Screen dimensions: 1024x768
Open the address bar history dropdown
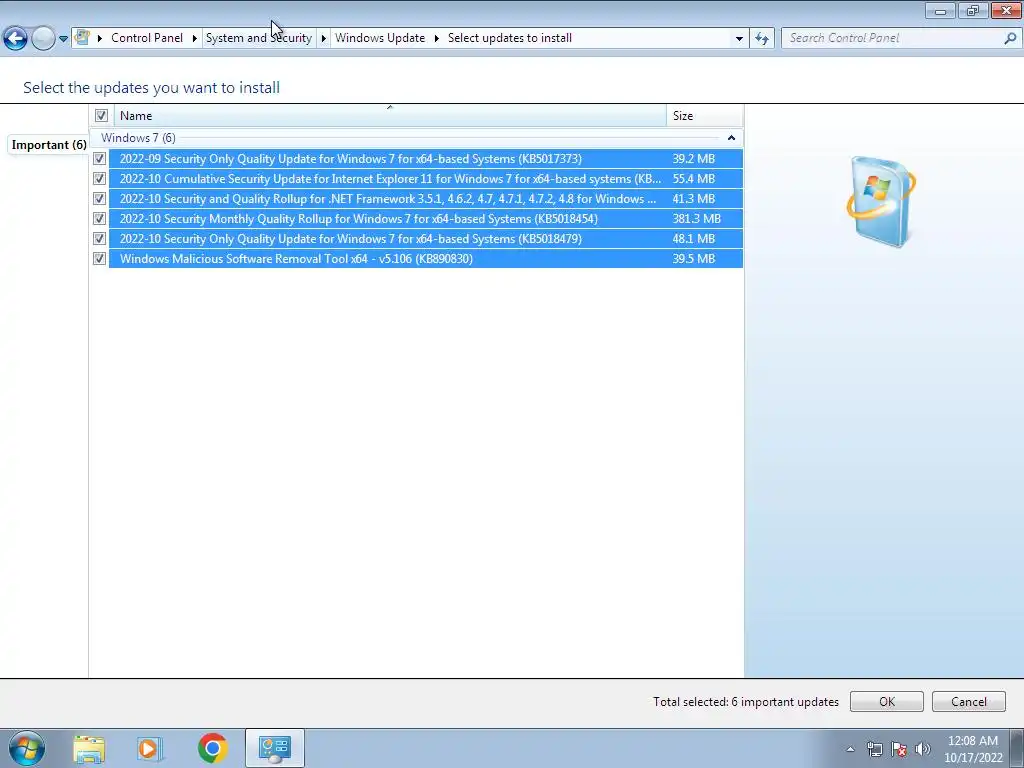[x=739, y=38]
